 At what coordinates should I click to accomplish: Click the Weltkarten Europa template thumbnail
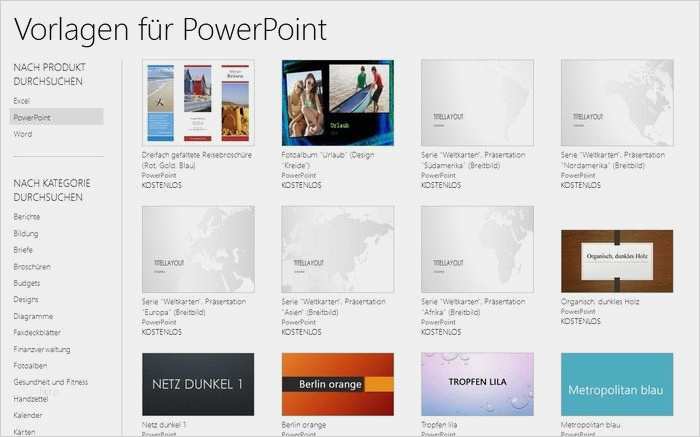point(198,249)
